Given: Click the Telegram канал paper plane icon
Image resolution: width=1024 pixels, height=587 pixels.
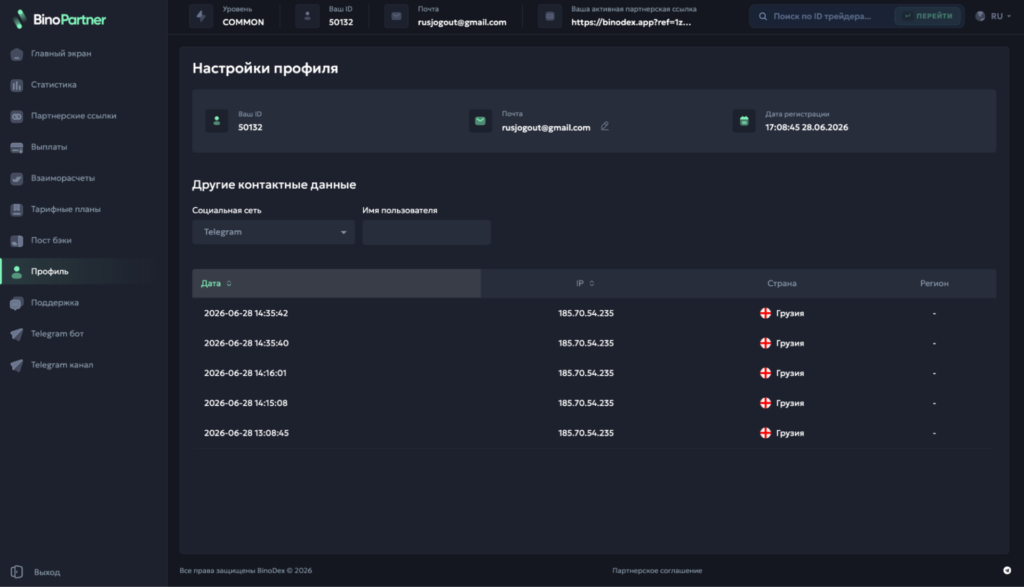Looking at the screenshot, I should (17, 365).
